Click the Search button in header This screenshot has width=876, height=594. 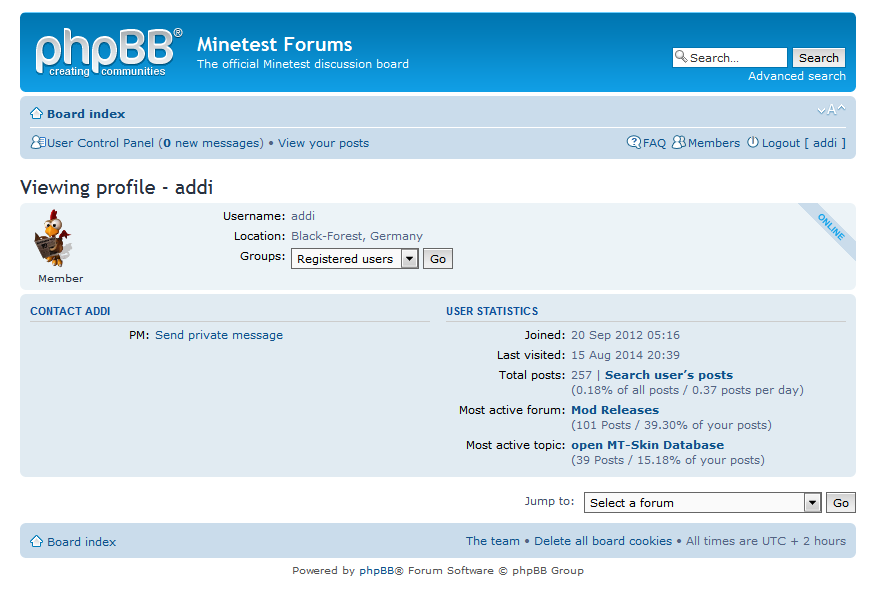818,58
